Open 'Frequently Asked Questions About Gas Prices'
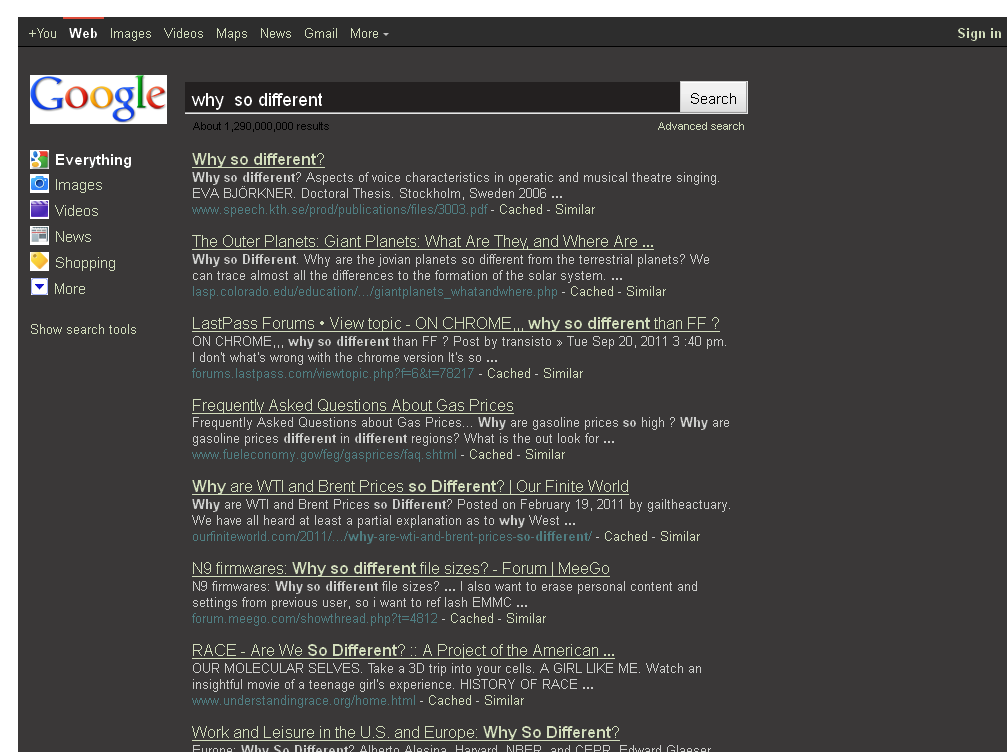Screen dimensions: 1007x752 [353, 405]
